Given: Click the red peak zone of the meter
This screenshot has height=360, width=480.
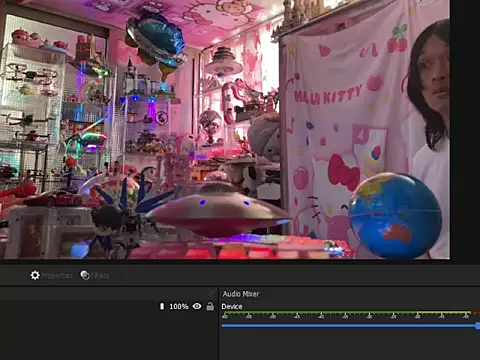Looking at the screenshot, I should click(476, 313).
